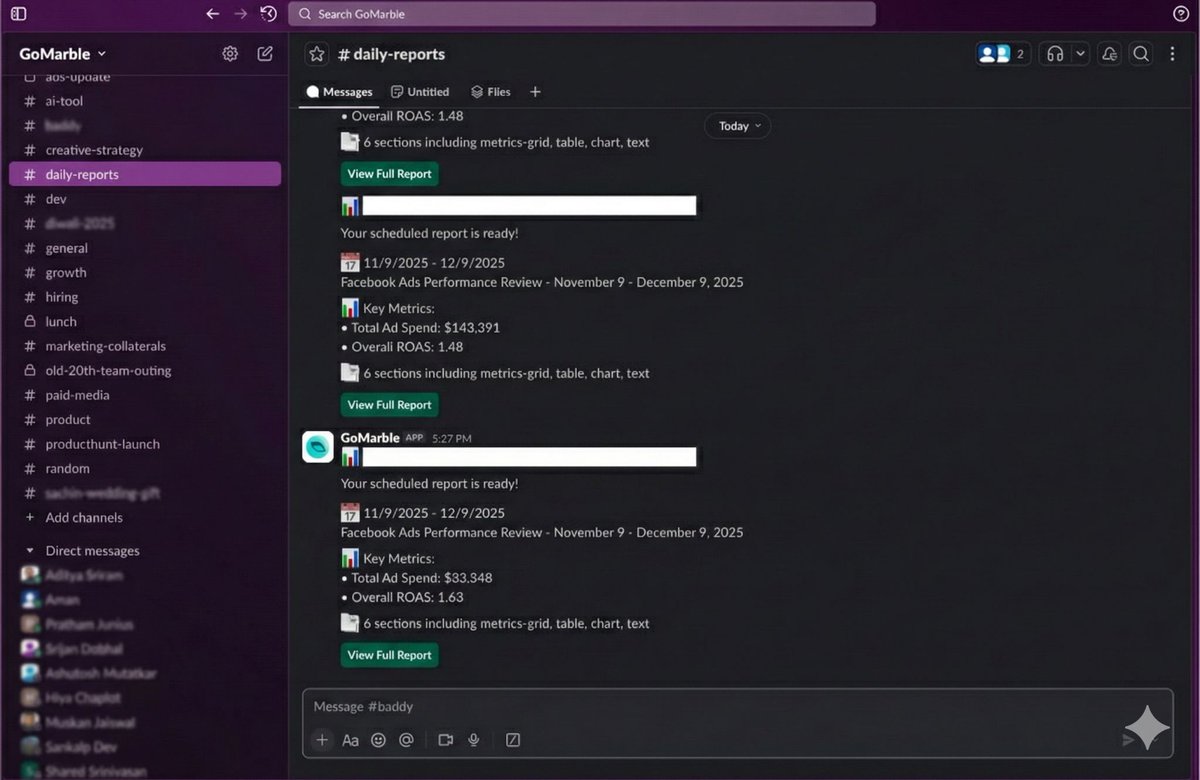Select the daily-reports channel

click(x=145, y=174)
